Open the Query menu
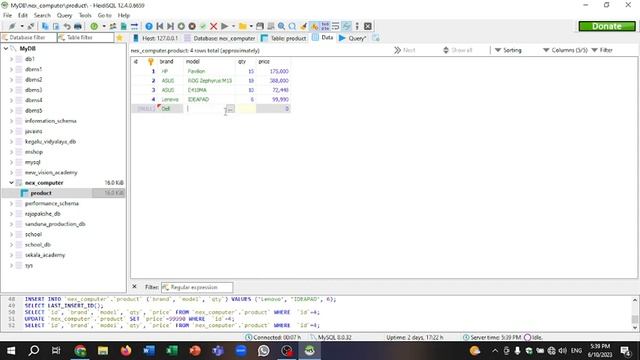Image resolution: width=640 pixels, height=360 pixels. 64,15
